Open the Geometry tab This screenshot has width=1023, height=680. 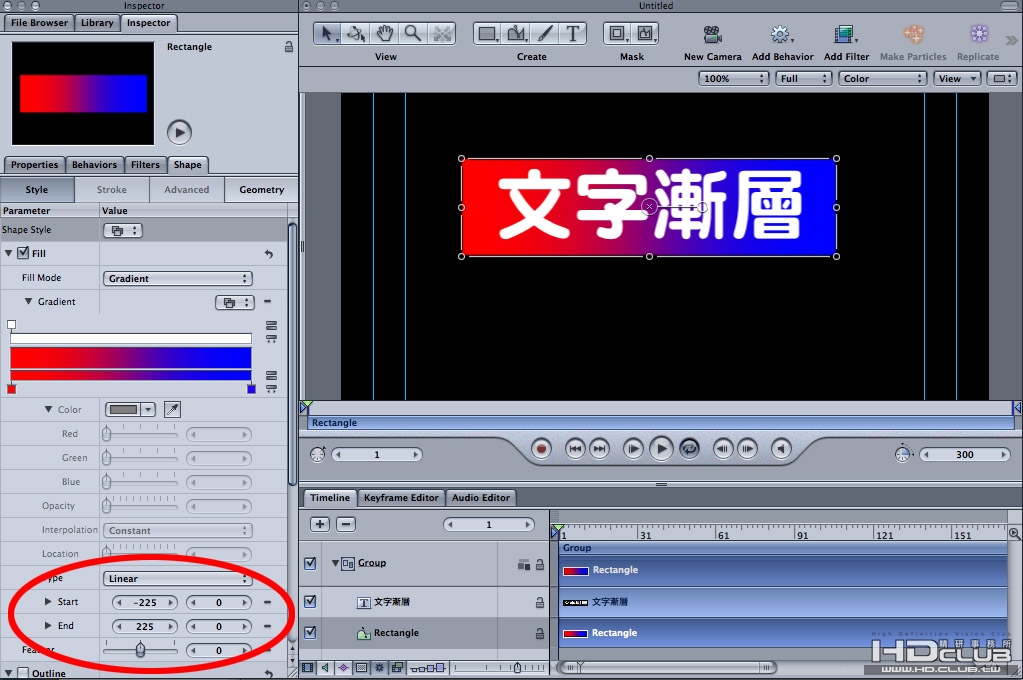pyautogui.click(x=262, y=189)
